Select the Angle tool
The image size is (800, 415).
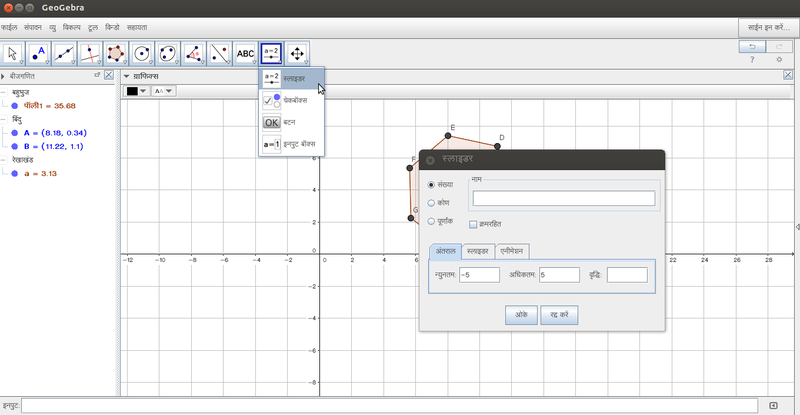pos(194,54)
